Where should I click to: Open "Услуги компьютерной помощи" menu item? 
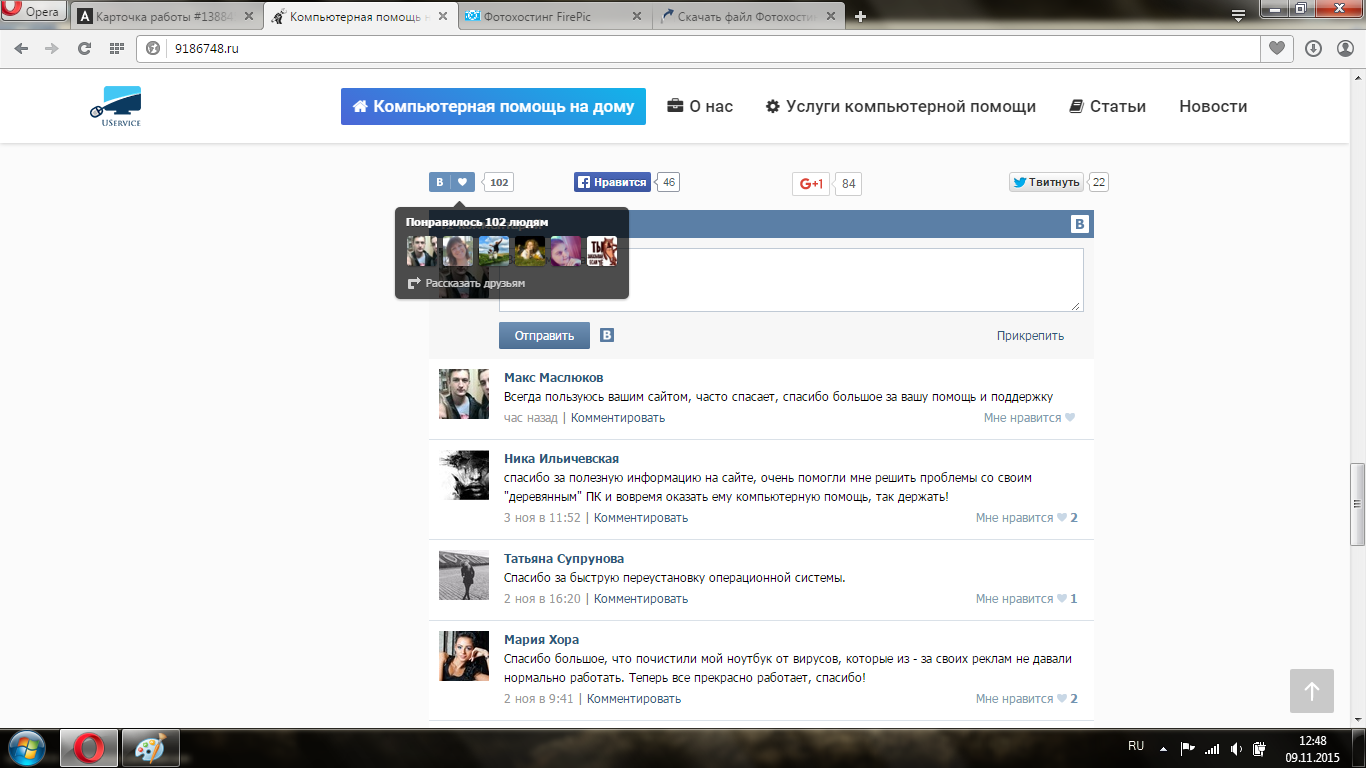pos(900,107)
